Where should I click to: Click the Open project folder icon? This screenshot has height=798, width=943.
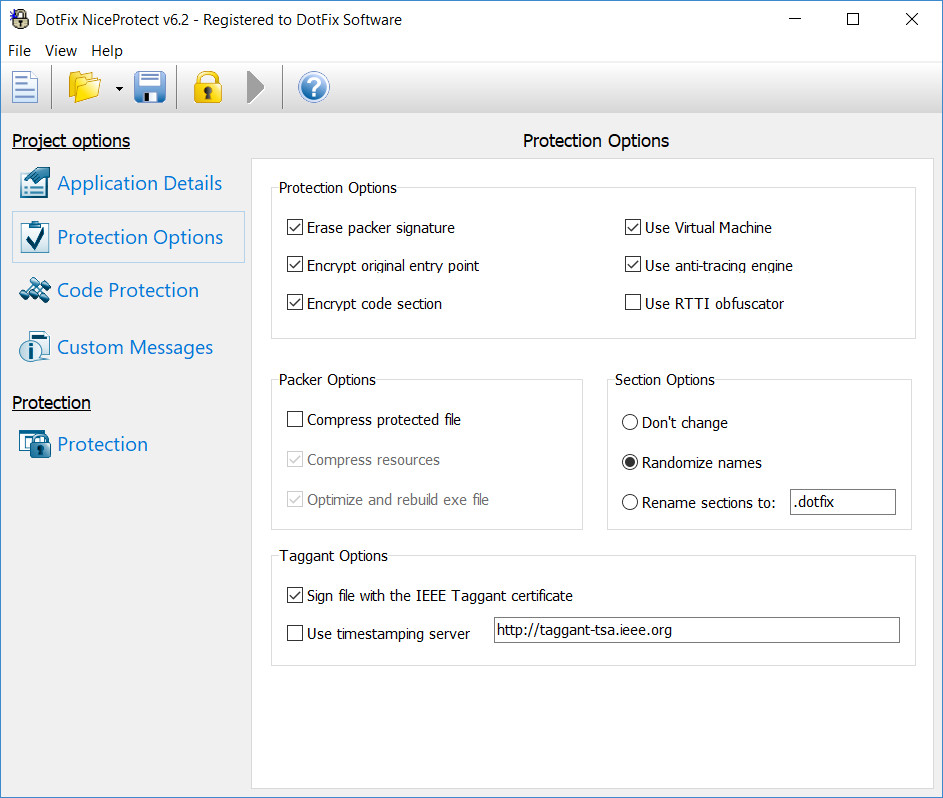pyautogui.click(x=84, y=87)
